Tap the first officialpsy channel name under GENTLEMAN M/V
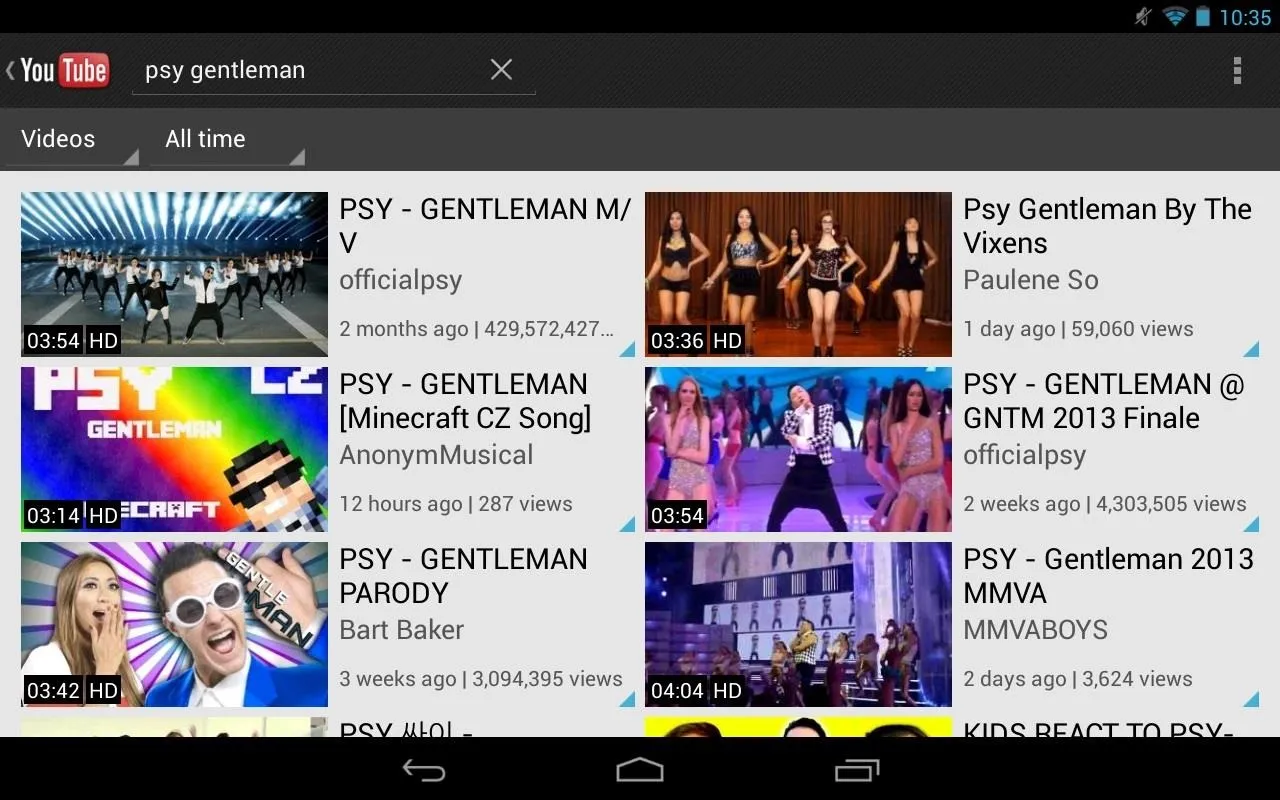The width and height of the screenshot is (1280, 800). pos(400,281)
